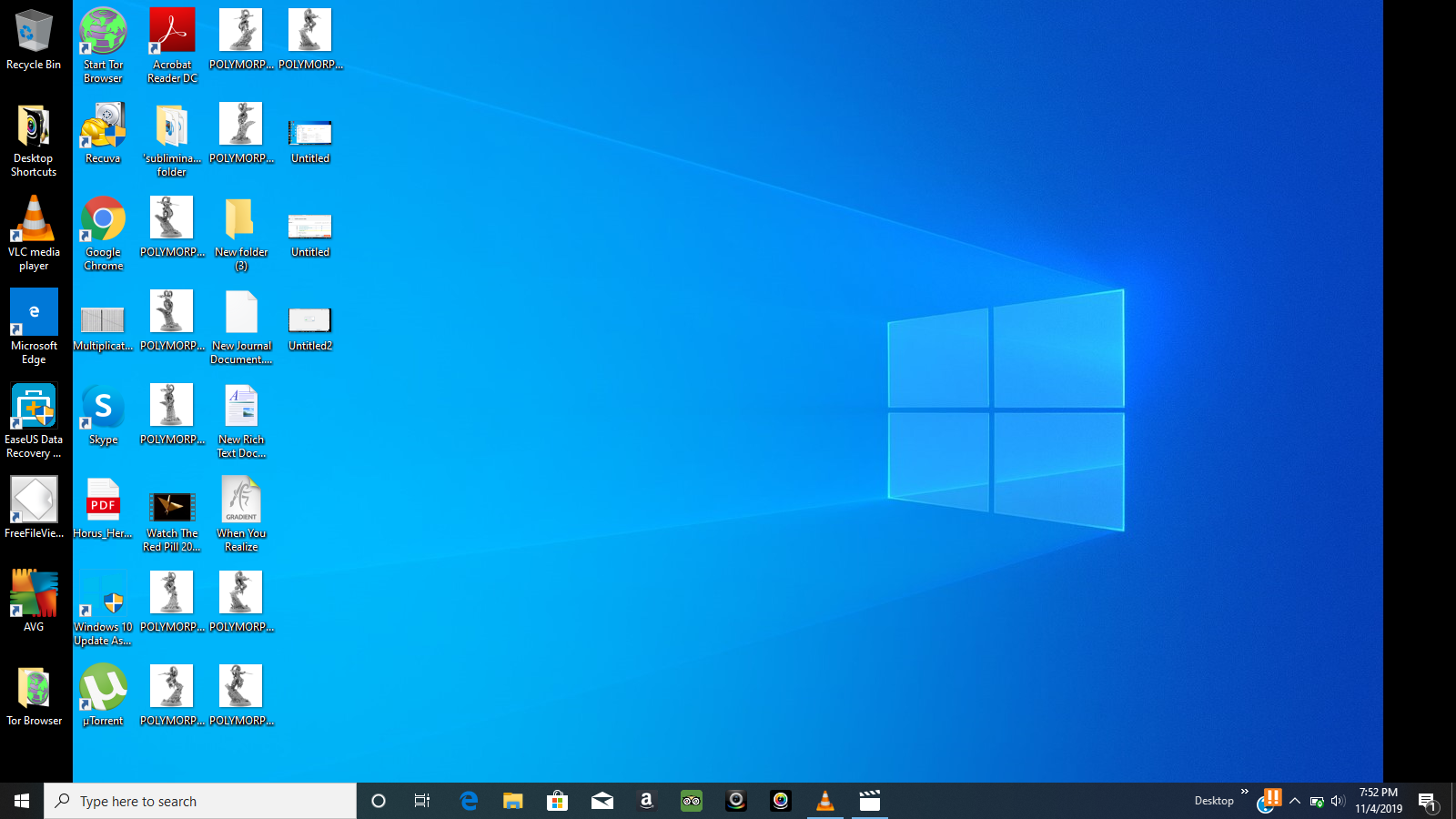Open the clapperboard video app on taskbar
Screen dimensions: 1456x819
[x=870, y=801]
